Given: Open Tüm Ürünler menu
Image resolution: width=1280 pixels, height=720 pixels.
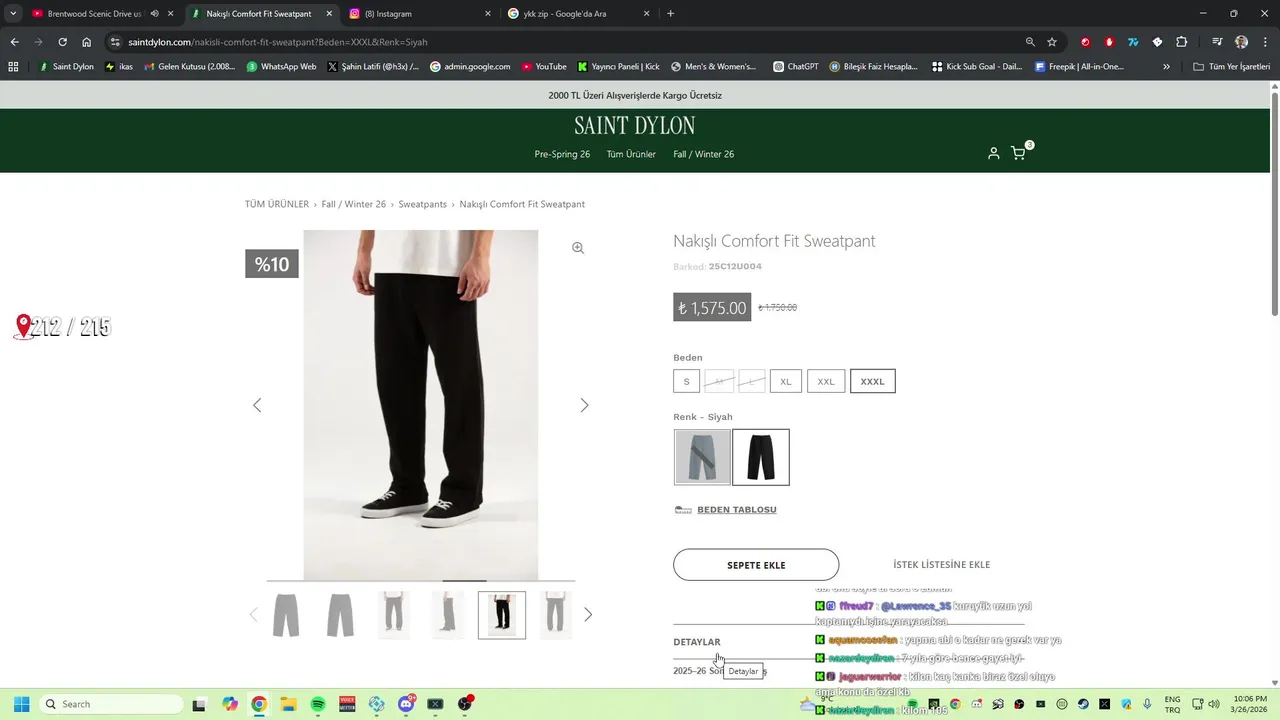Looking at the screenshot, I should (631, 154).
